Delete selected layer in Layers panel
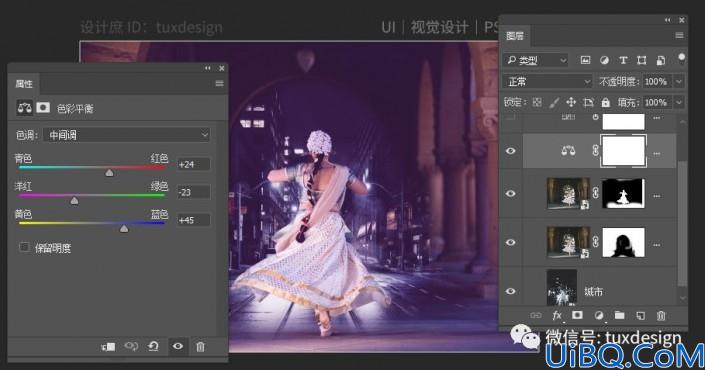Viewport: 705px width, 370px height. point(661,316)
